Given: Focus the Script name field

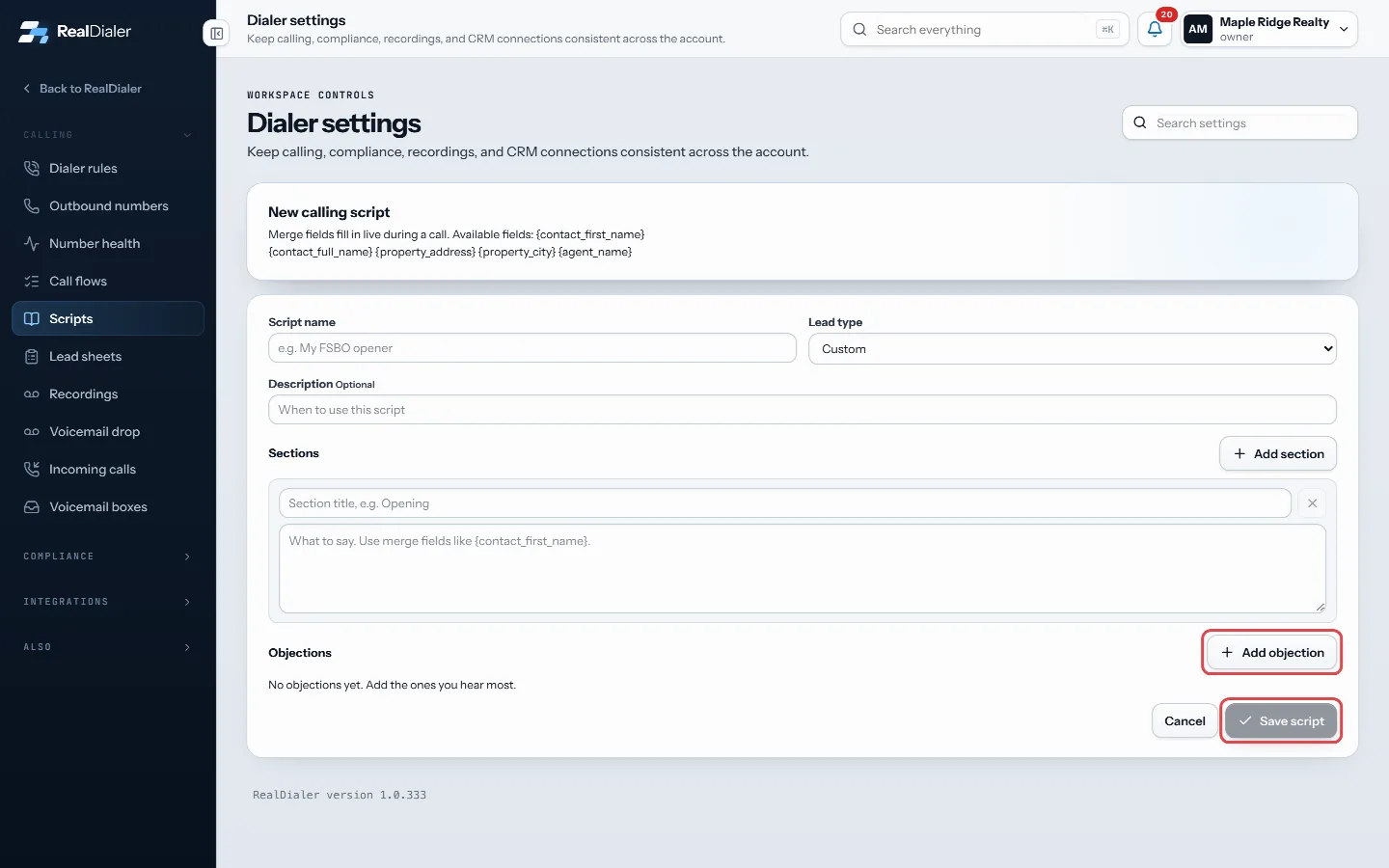Looking at the screenshot, I should [532, 348].
